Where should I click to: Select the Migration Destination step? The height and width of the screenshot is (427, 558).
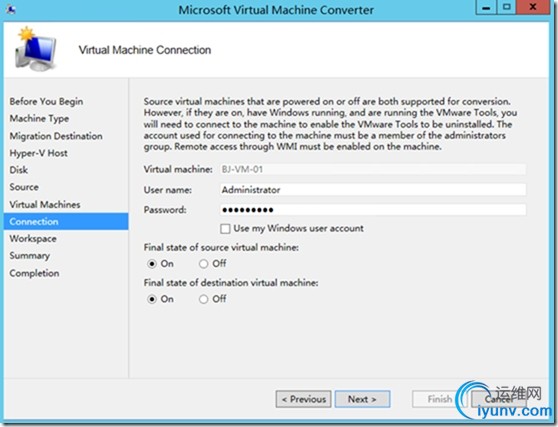click(56, 136)
